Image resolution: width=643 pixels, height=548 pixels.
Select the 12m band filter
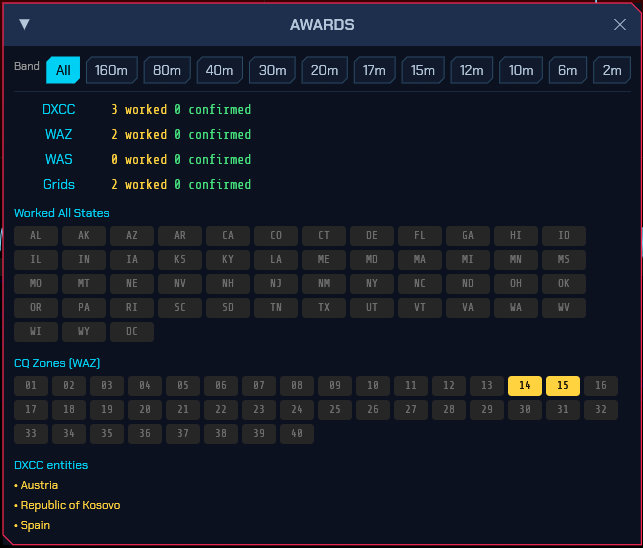coord(472,70)
